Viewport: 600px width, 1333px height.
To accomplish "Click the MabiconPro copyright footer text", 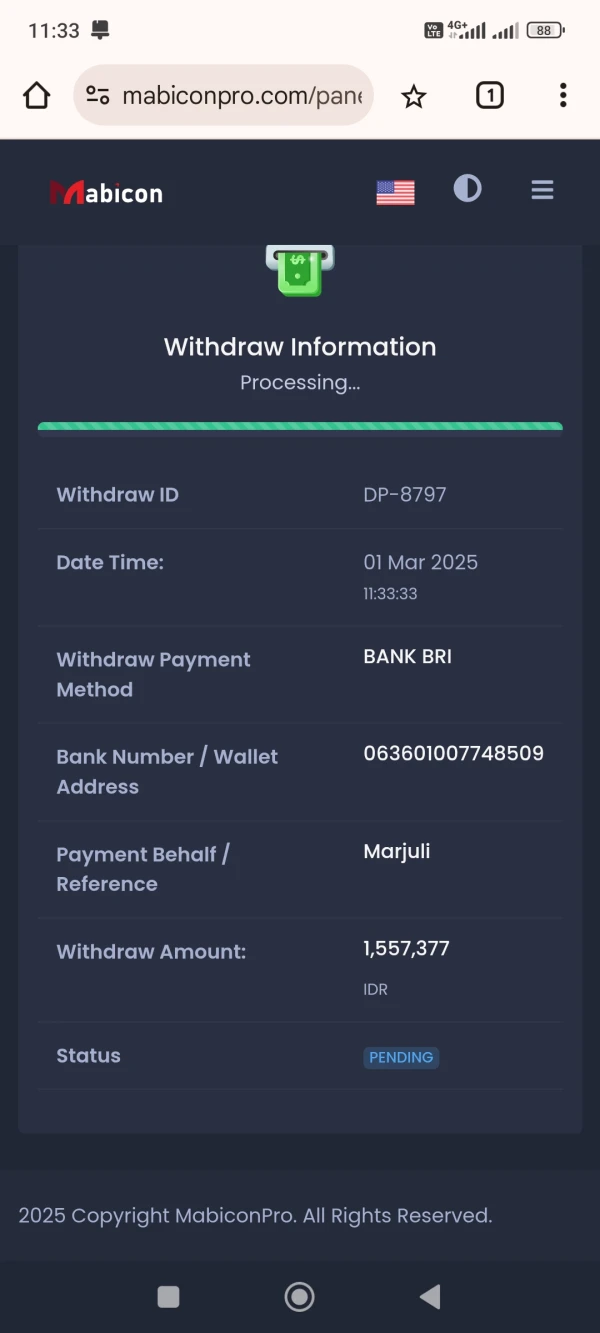I will 255,1216.
